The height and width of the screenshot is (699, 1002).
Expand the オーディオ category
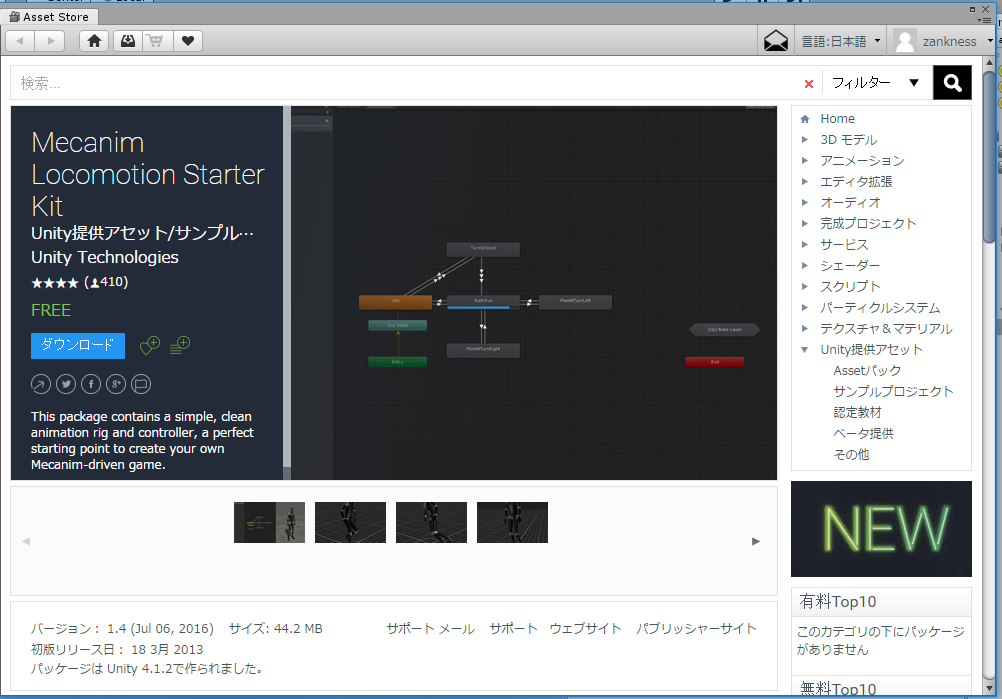click(805, 203)
